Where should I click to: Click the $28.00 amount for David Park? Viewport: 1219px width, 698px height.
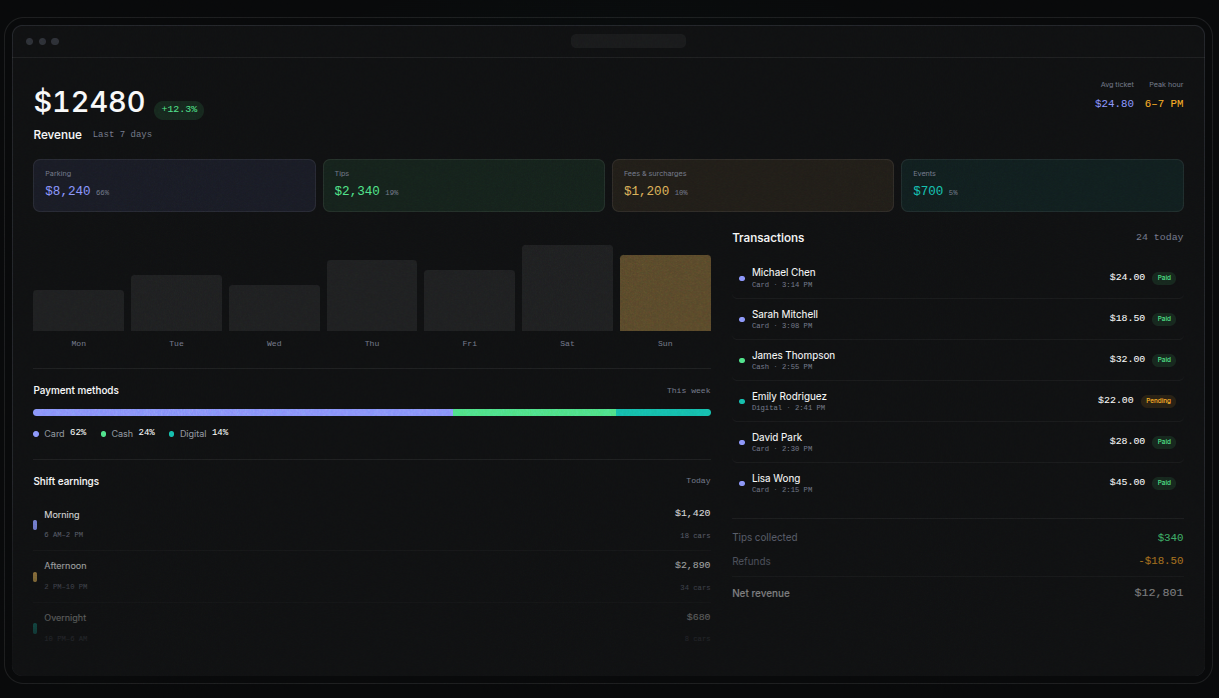(x=1127, y=441)
